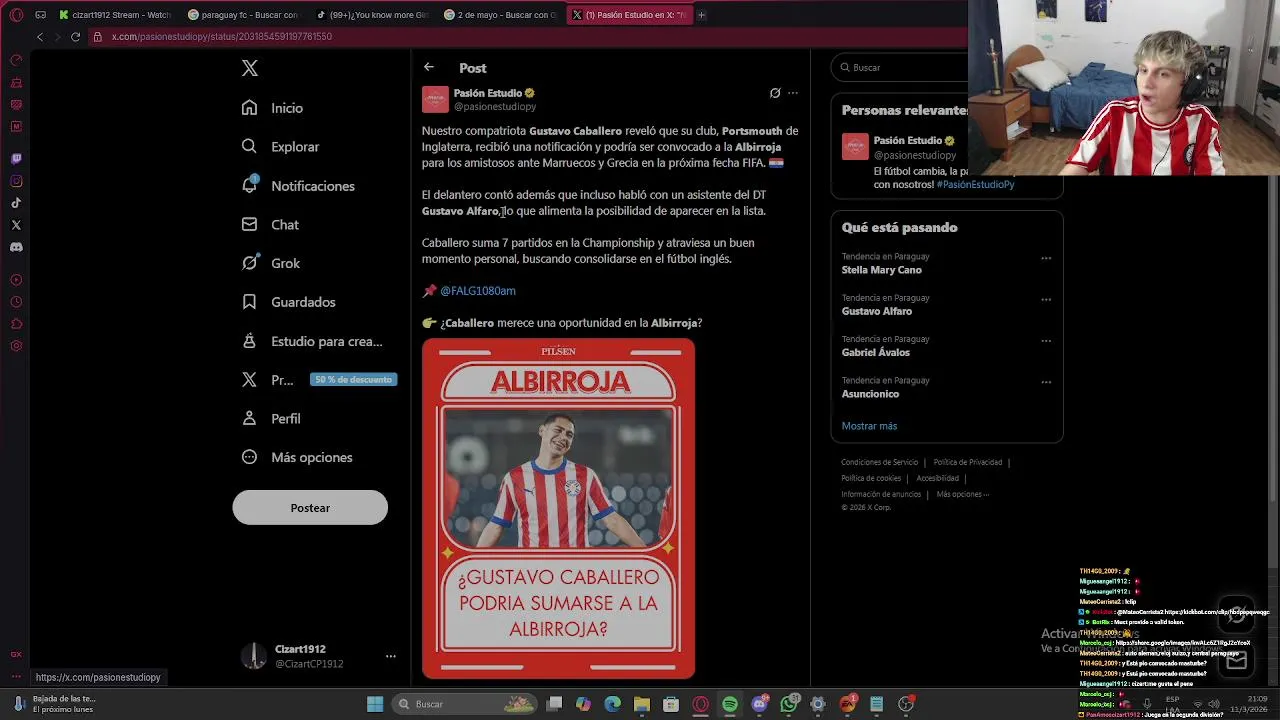Open Asuncionico trend
1280x720 pixels.
[870, 394]
